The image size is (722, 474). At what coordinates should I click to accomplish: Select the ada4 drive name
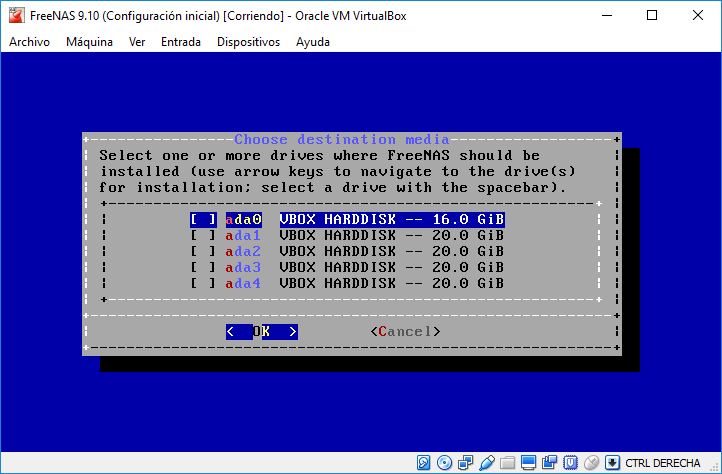(x=244, y=283)
